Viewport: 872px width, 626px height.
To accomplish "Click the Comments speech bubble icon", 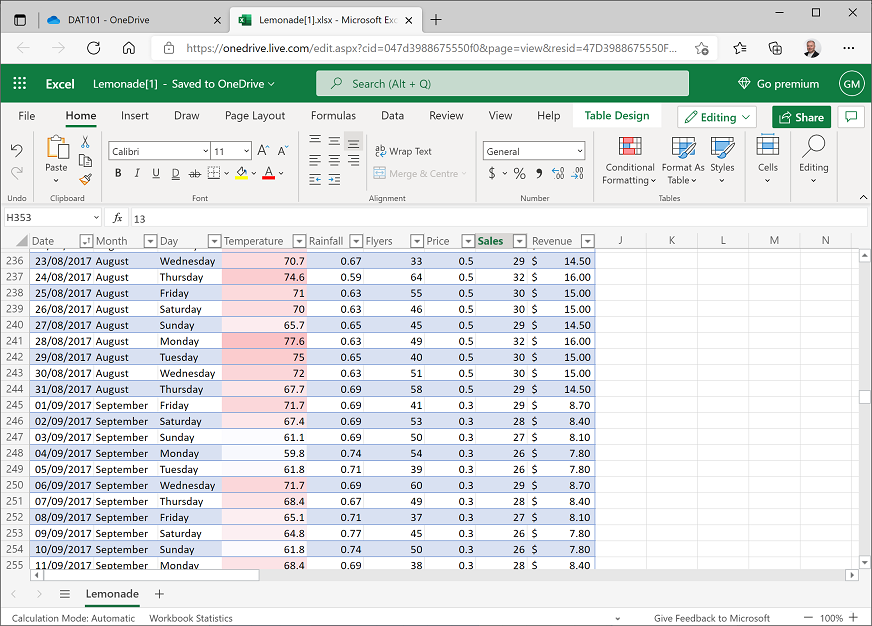I will tap(850, 117).
